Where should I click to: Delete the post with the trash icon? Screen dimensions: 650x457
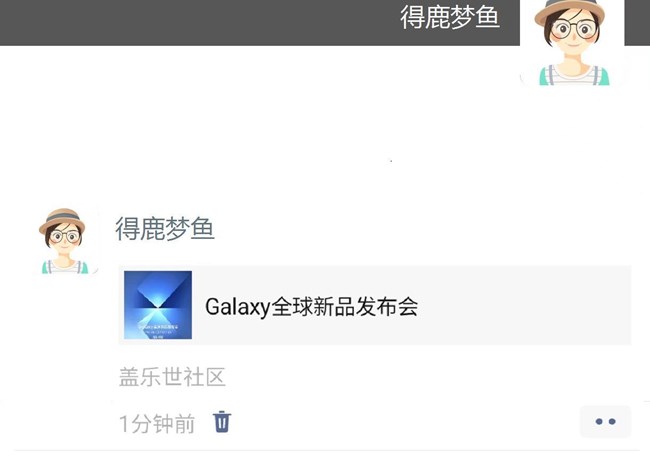coord(222,422)
